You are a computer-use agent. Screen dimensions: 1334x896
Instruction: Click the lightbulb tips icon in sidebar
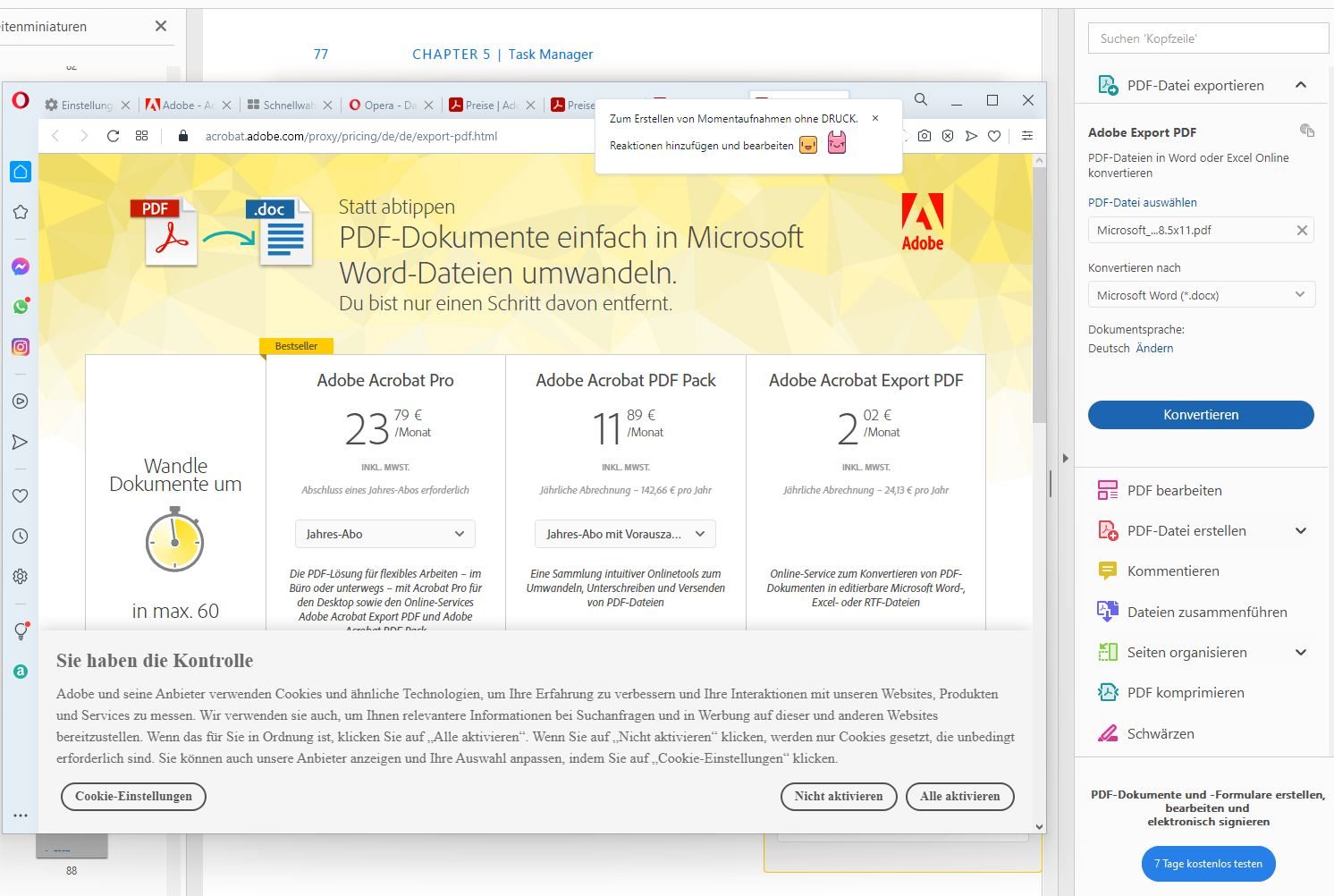pos(21,631)
